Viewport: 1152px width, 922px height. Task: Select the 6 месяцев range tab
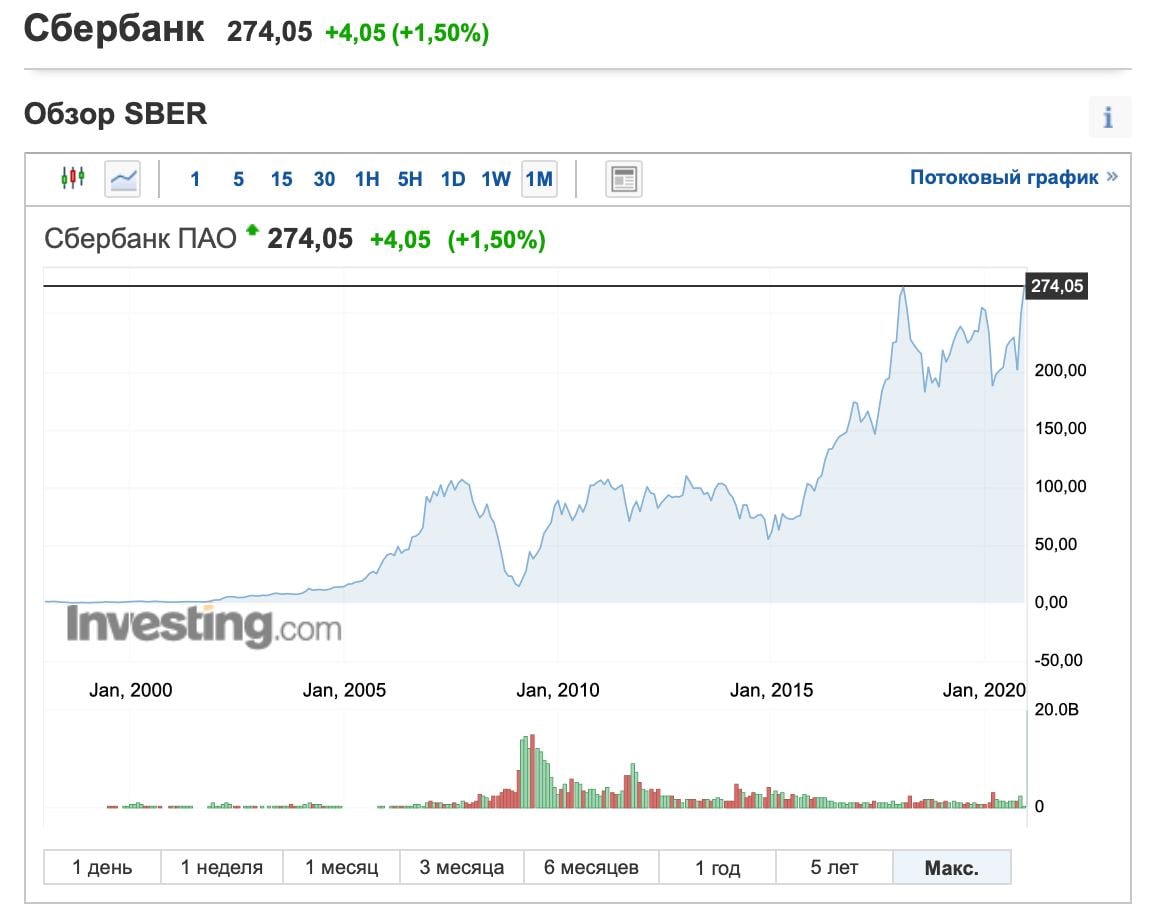coord(591,868)
